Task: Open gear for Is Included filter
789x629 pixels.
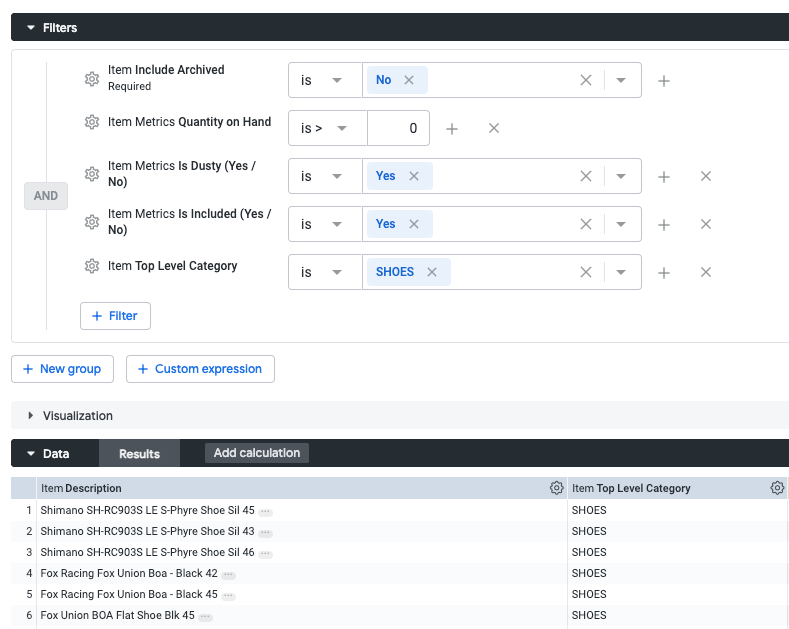Action: pos(92,221)
